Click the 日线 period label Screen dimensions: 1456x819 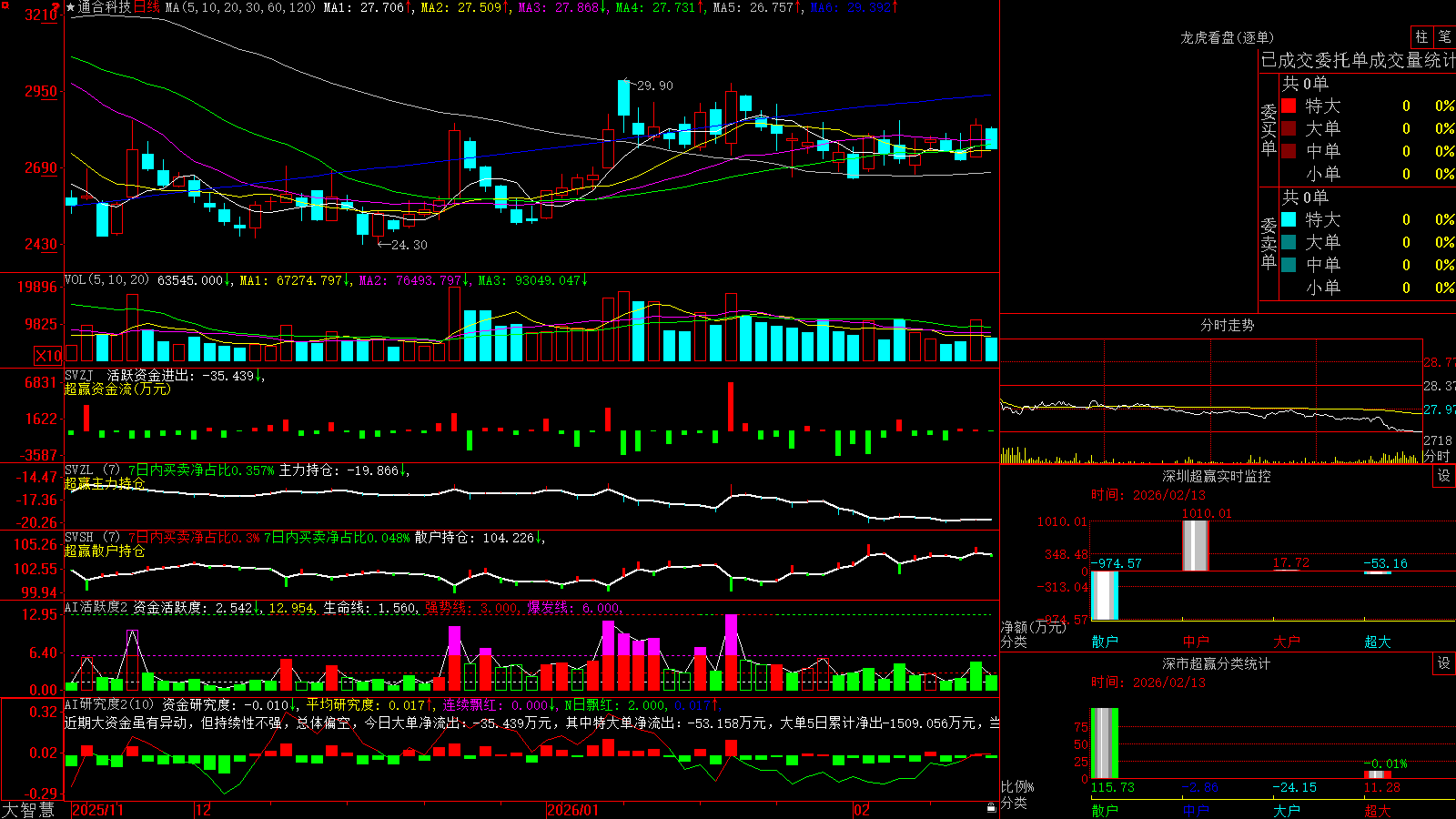point(147,7)
